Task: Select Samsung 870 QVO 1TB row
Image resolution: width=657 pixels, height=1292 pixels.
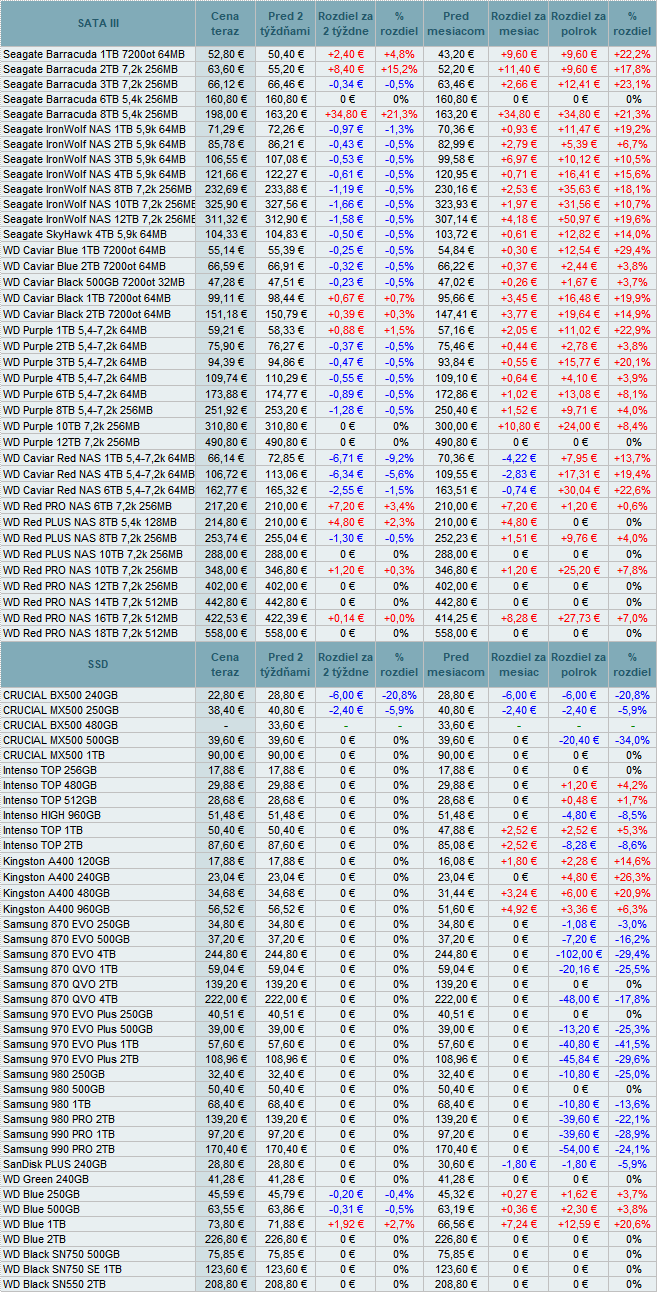Action: [328, 969]
